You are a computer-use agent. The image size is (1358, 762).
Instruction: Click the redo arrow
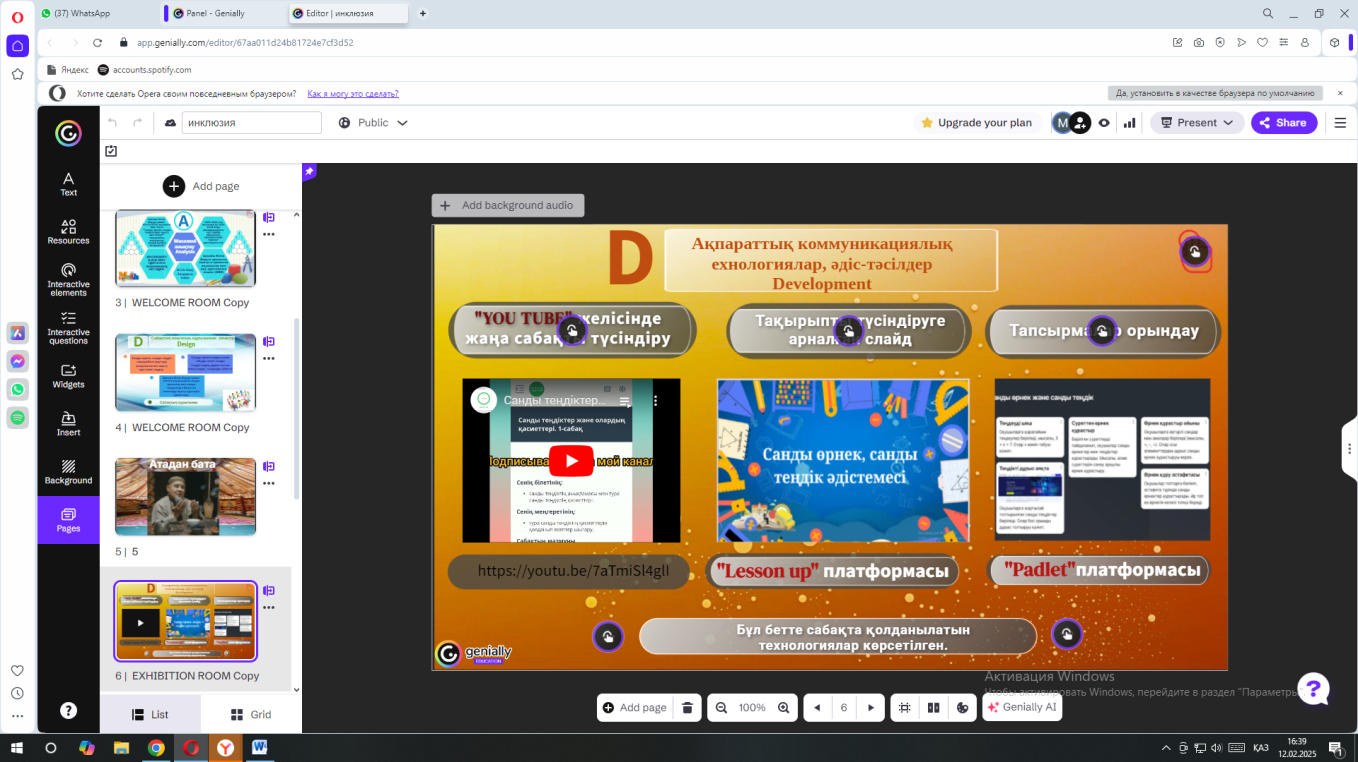(138, 123)
